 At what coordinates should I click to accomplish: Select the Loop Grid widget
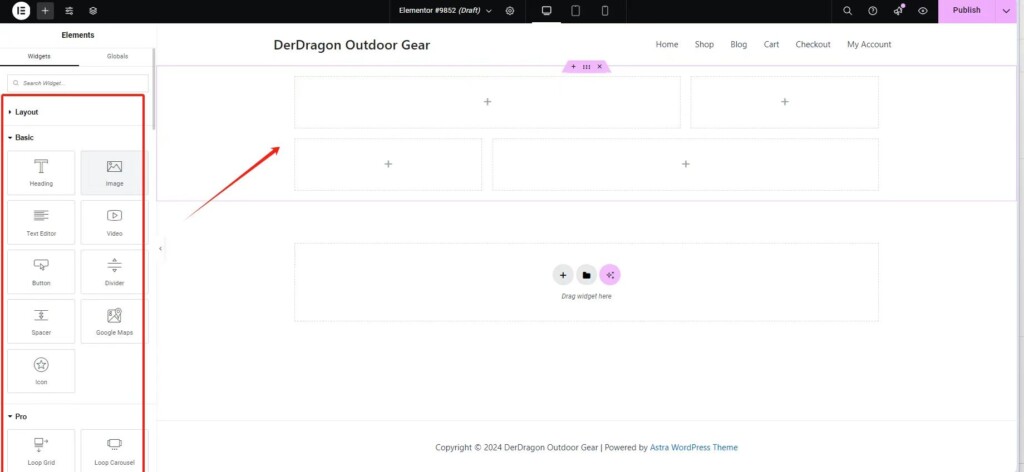41,450
